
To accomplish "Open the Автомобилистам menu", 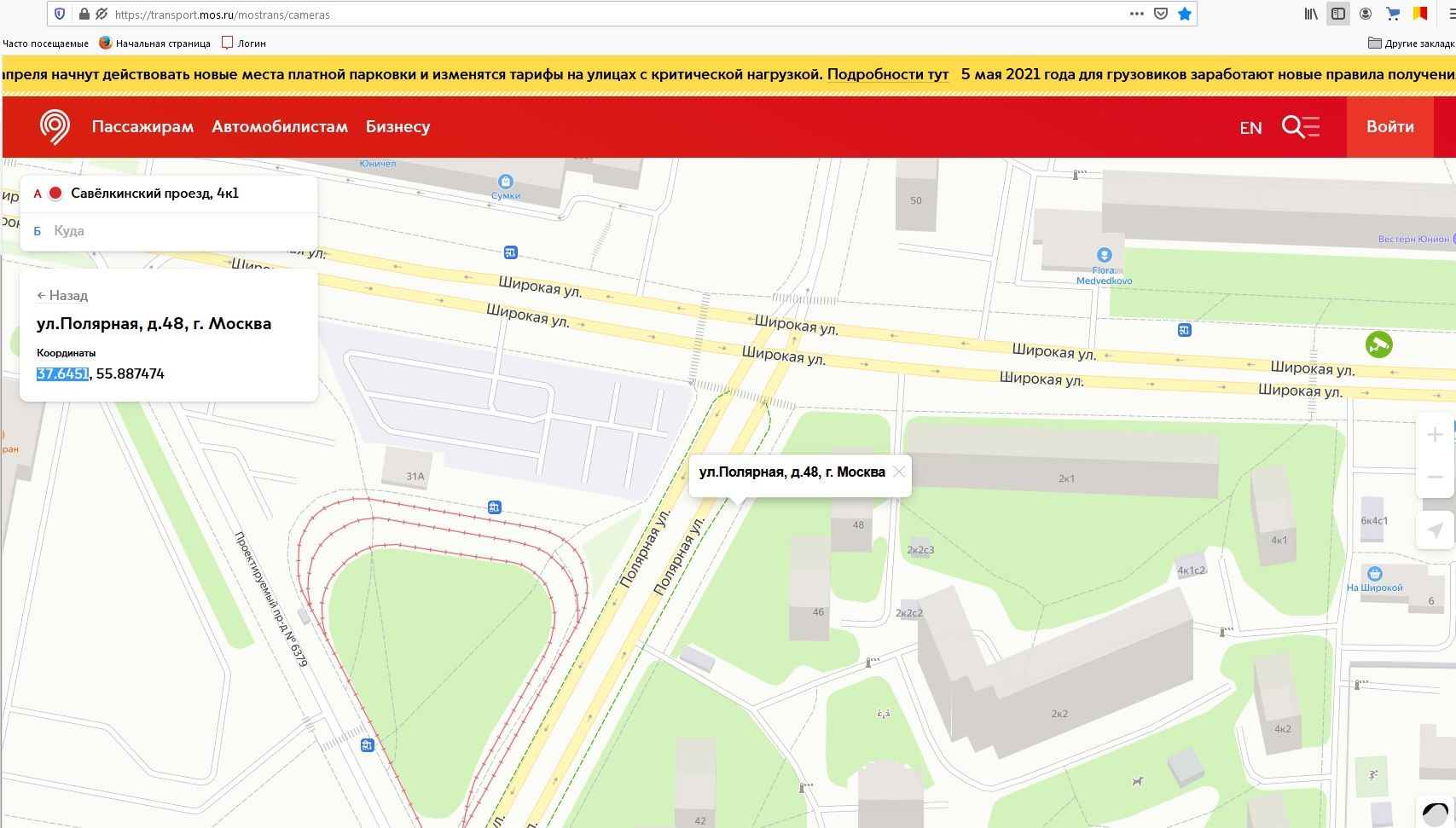I will pyautogui.click(x=280, y=127).
